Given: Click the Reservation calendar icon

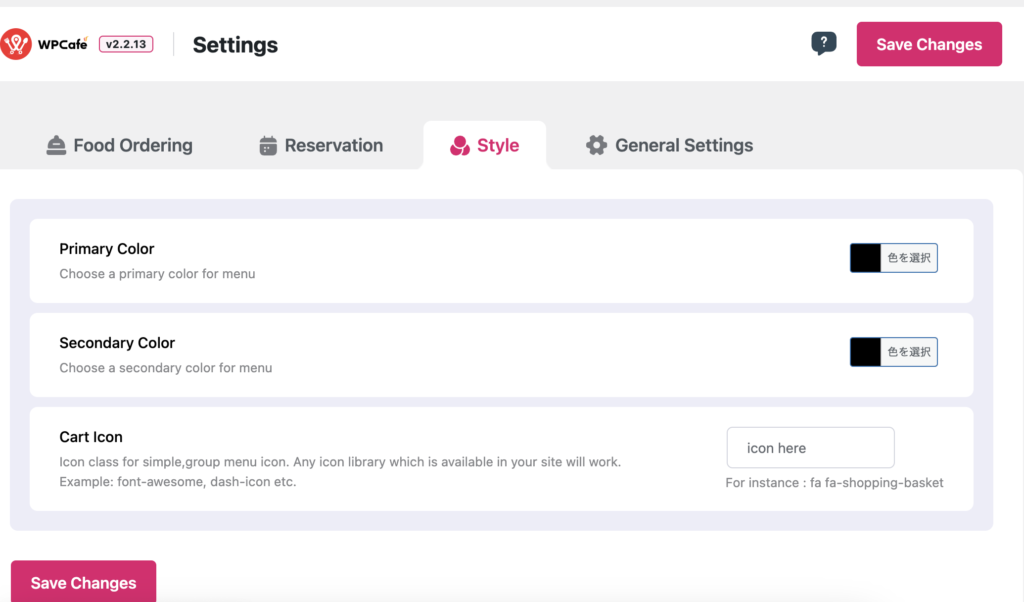Looking at the screenshot, I should pyautogui.click(x=268, y=146).
